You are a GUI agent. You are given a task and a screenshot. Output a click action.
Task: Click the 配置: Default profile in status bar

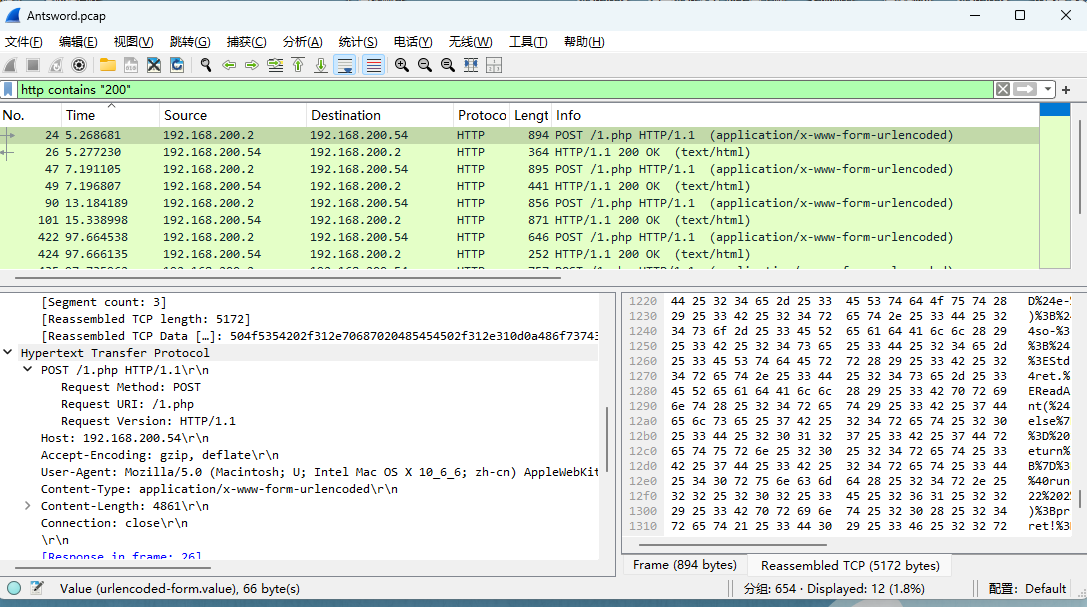pyautogui.click(x=1027, y=588)
